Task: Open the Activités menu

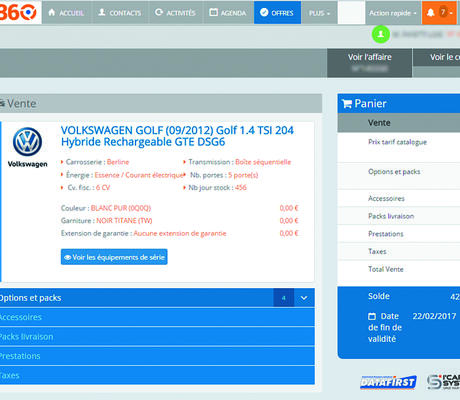Action: (x=175, y=13)
